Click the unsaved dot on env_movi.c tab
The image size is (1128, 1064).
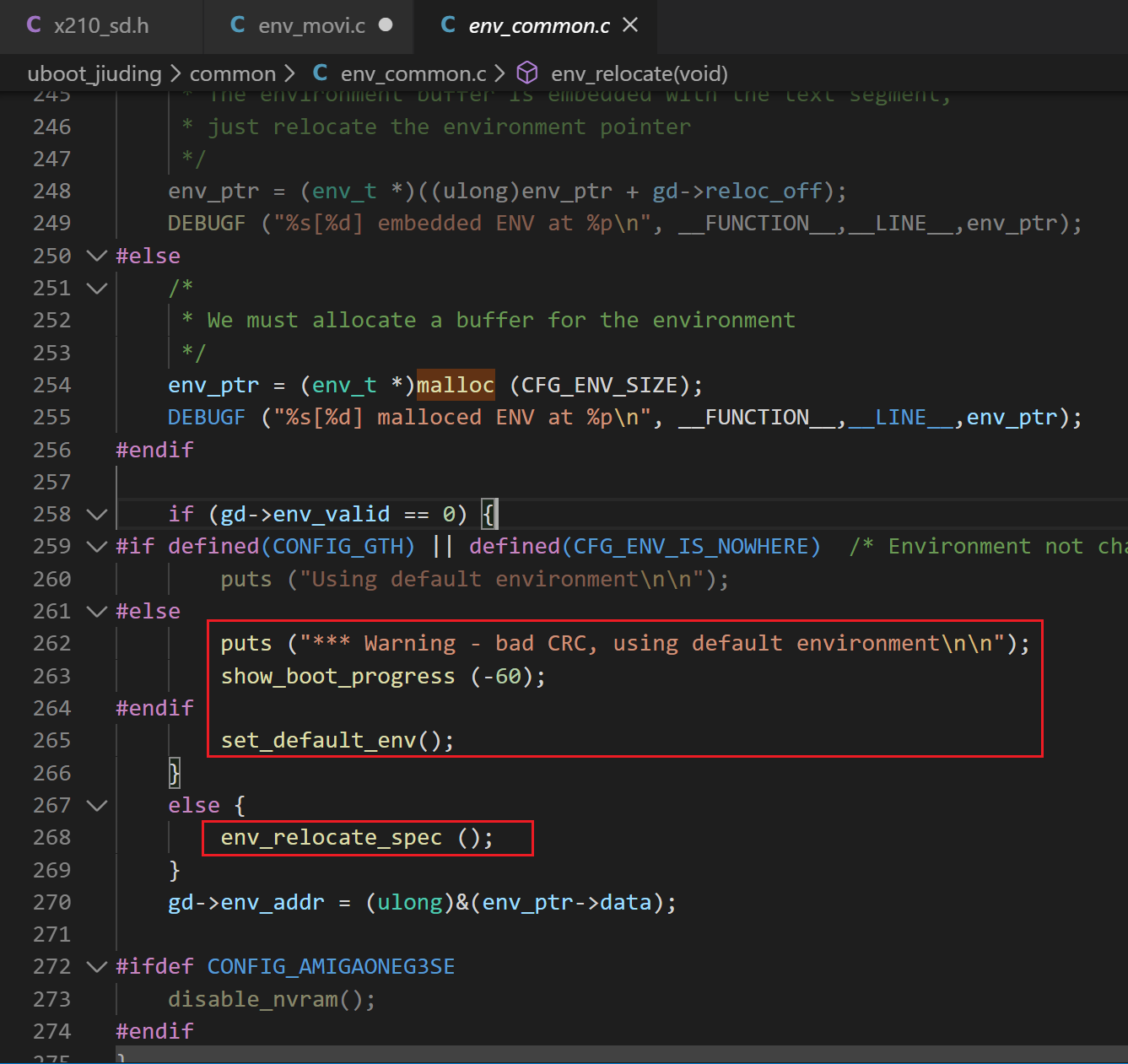coord(386,25)
